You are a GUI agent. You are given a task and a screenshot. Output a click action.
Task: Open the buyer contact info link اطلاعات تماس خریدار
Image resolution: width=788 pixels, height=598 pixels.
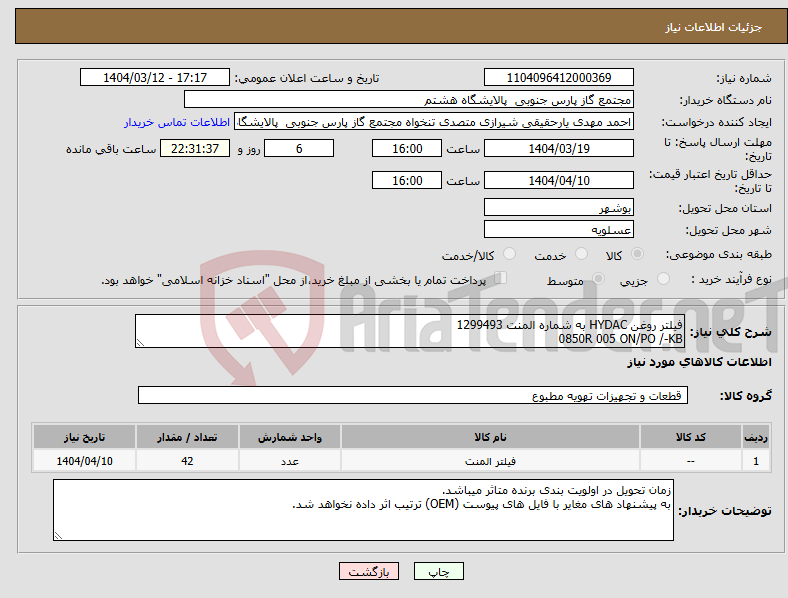[x=177, y=122]
